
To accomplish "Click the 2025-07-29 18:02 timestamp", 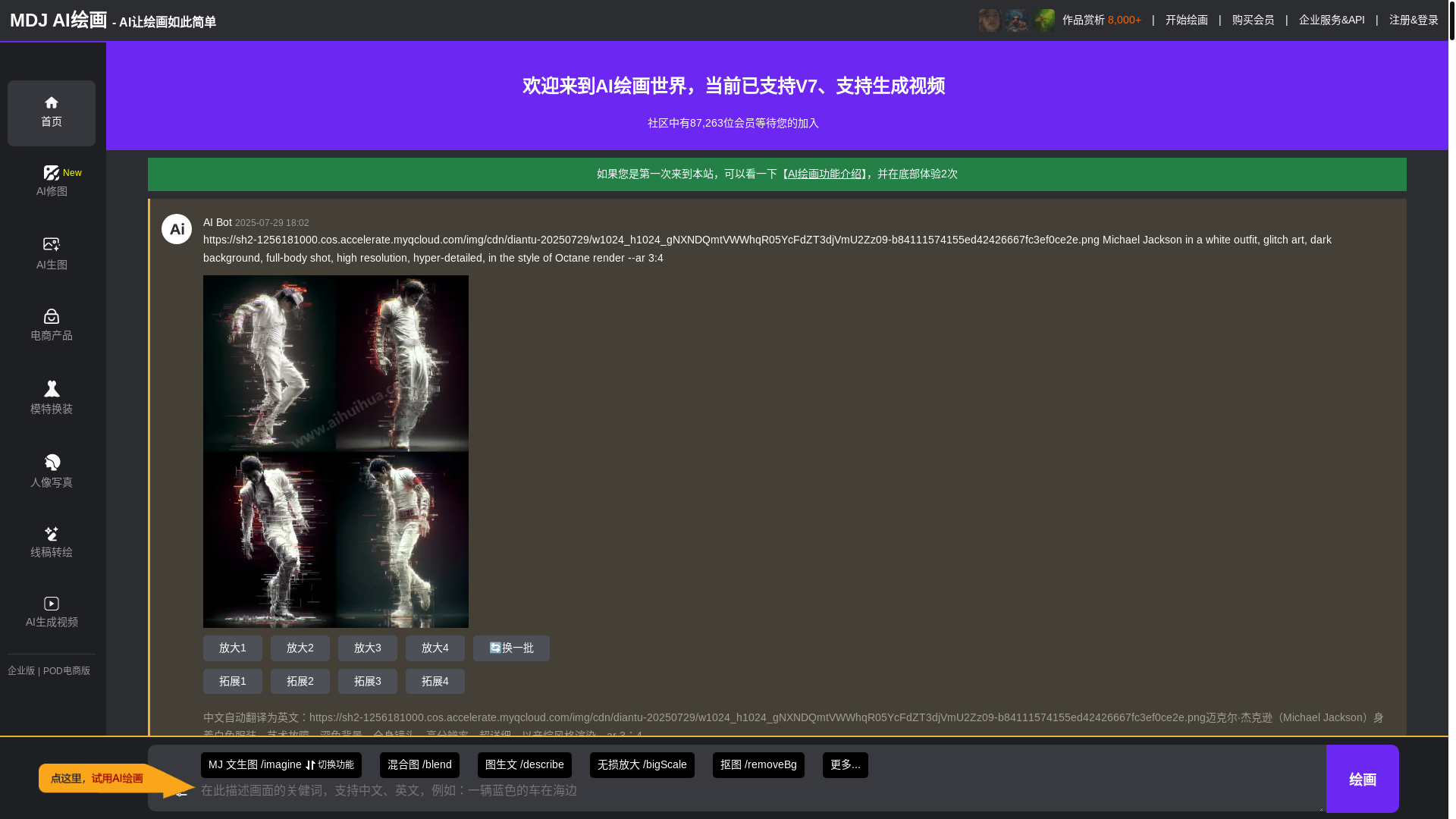I will click(x=272, y=223).
